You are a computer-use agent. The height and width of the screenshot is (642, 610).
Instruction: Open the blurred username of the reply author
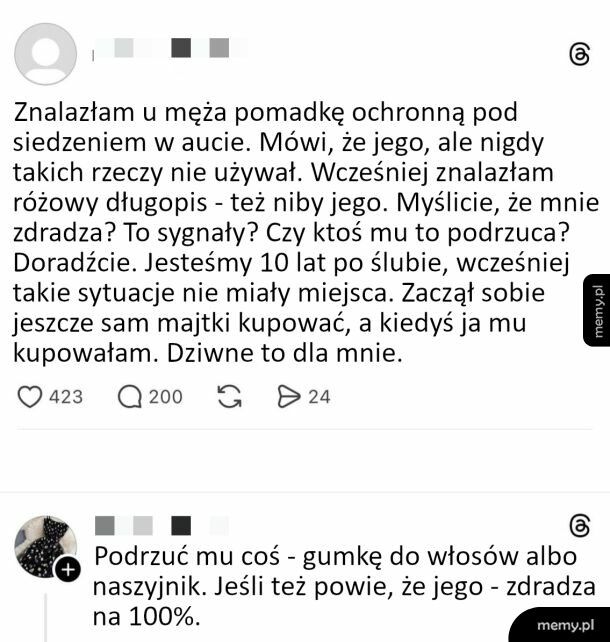[162, 526]
